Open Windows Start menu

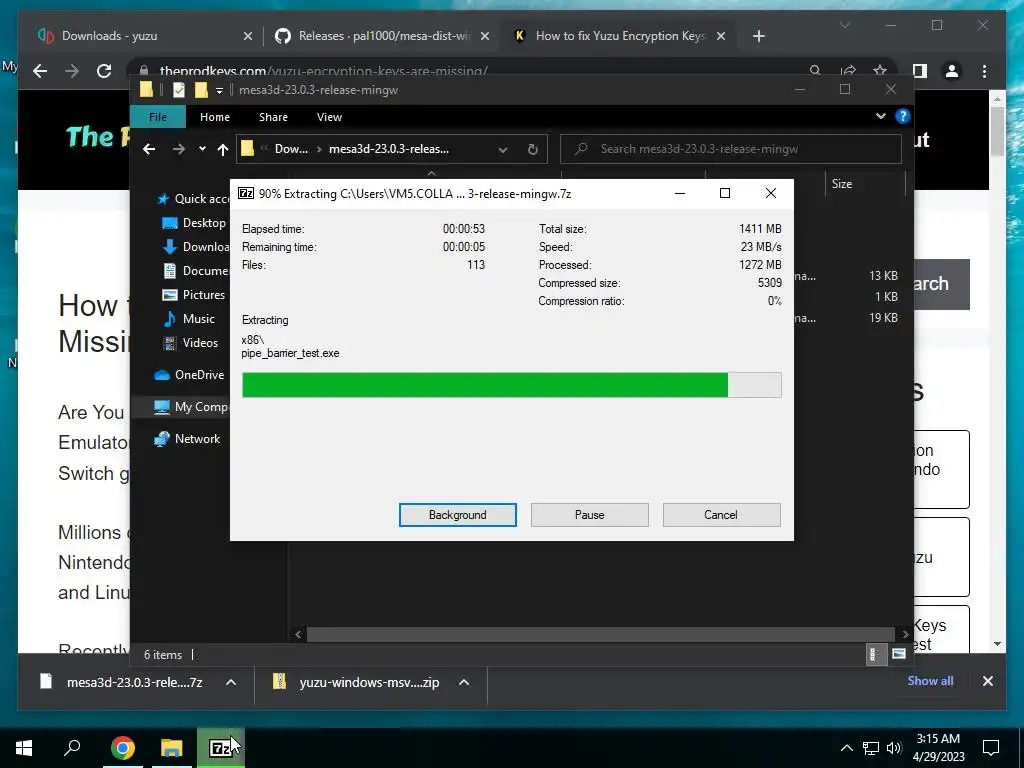click(24, 748)
